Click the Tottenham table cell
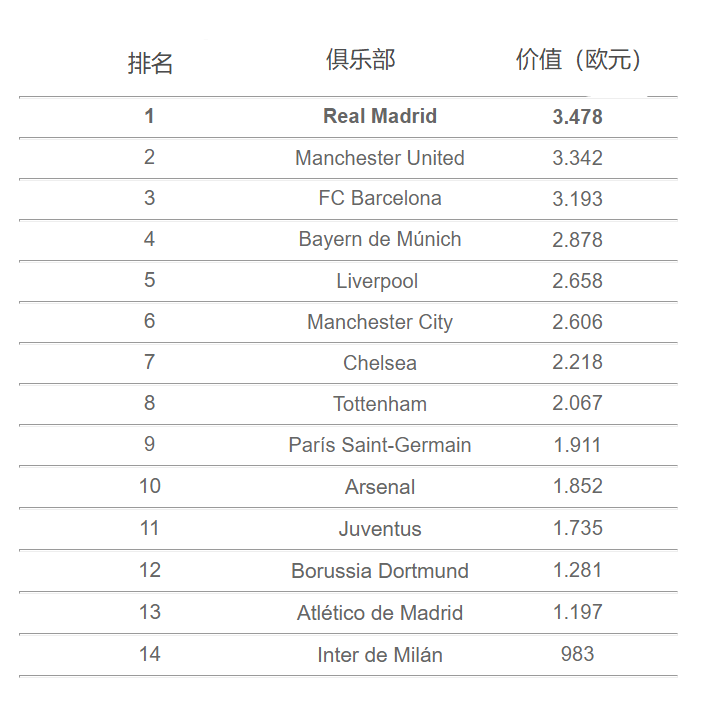Screen dimensions: 716x712 tap(380, 404)
